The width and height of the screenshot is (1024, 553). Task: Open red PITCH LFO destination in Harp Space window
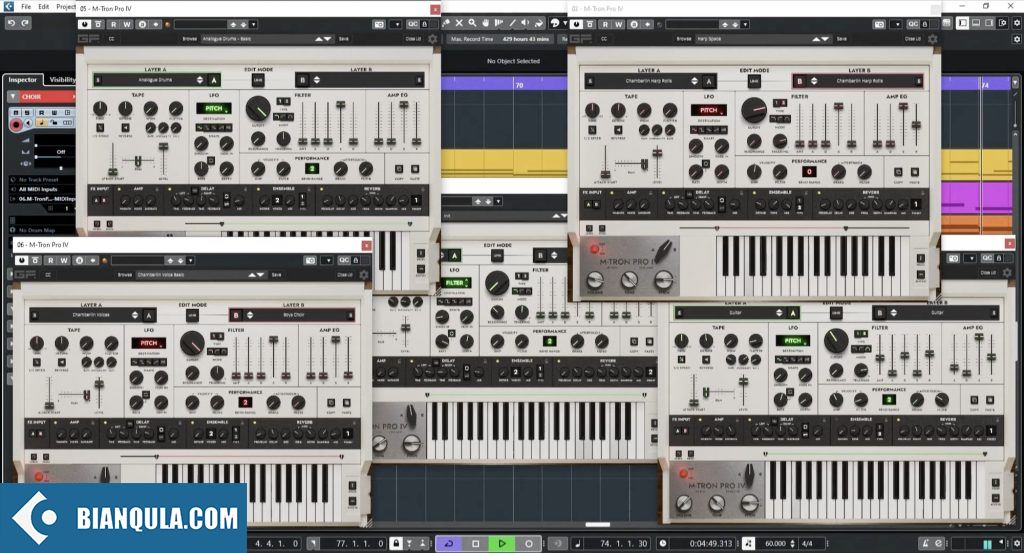pos(709,110)
